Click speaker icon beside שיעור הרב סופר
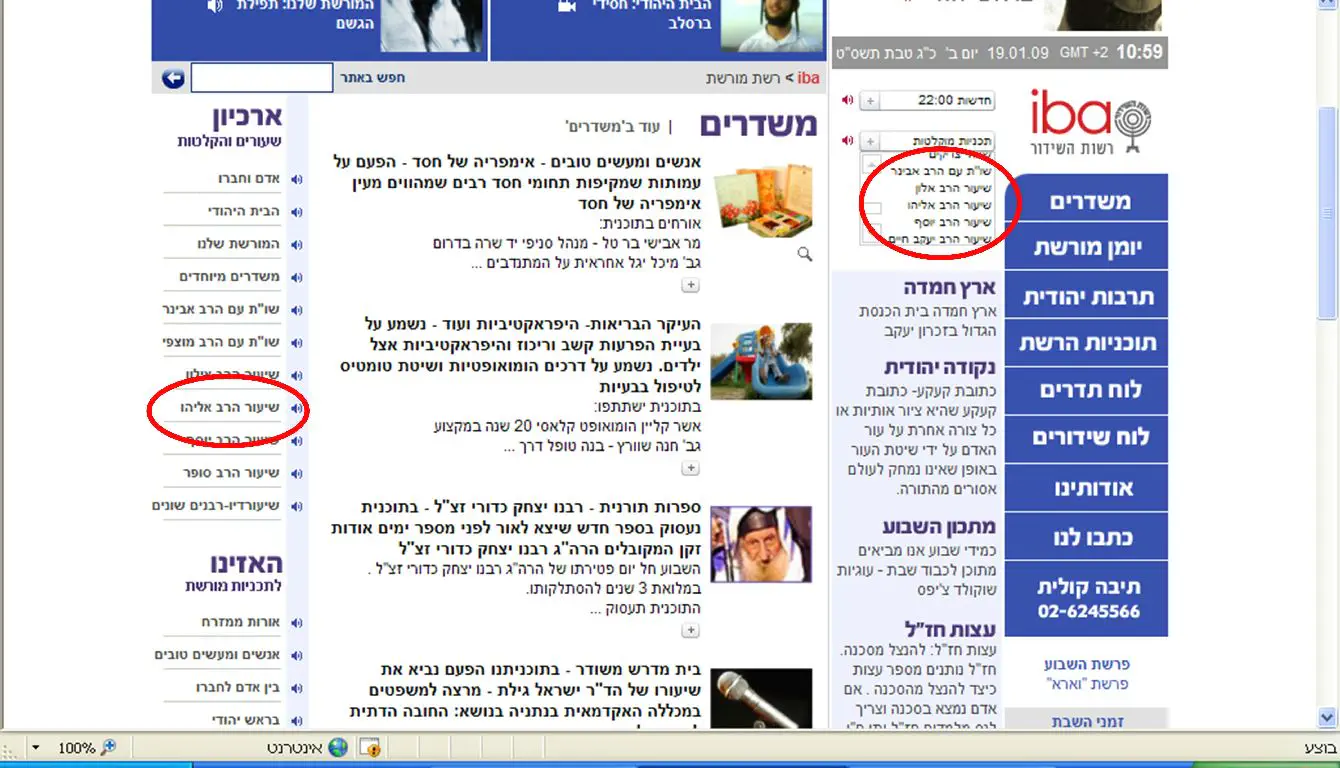This screenshot has height=768, width=1340. [296, 473]
